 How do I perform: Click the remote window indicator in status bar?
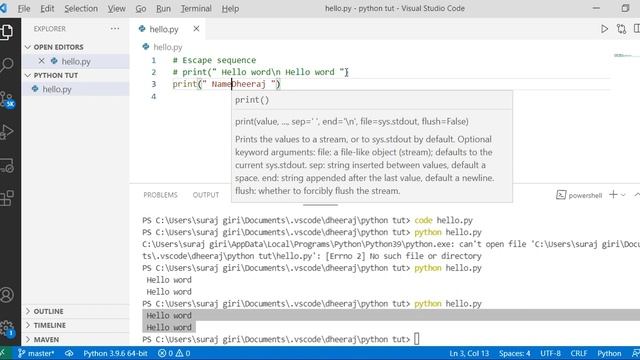3,353
